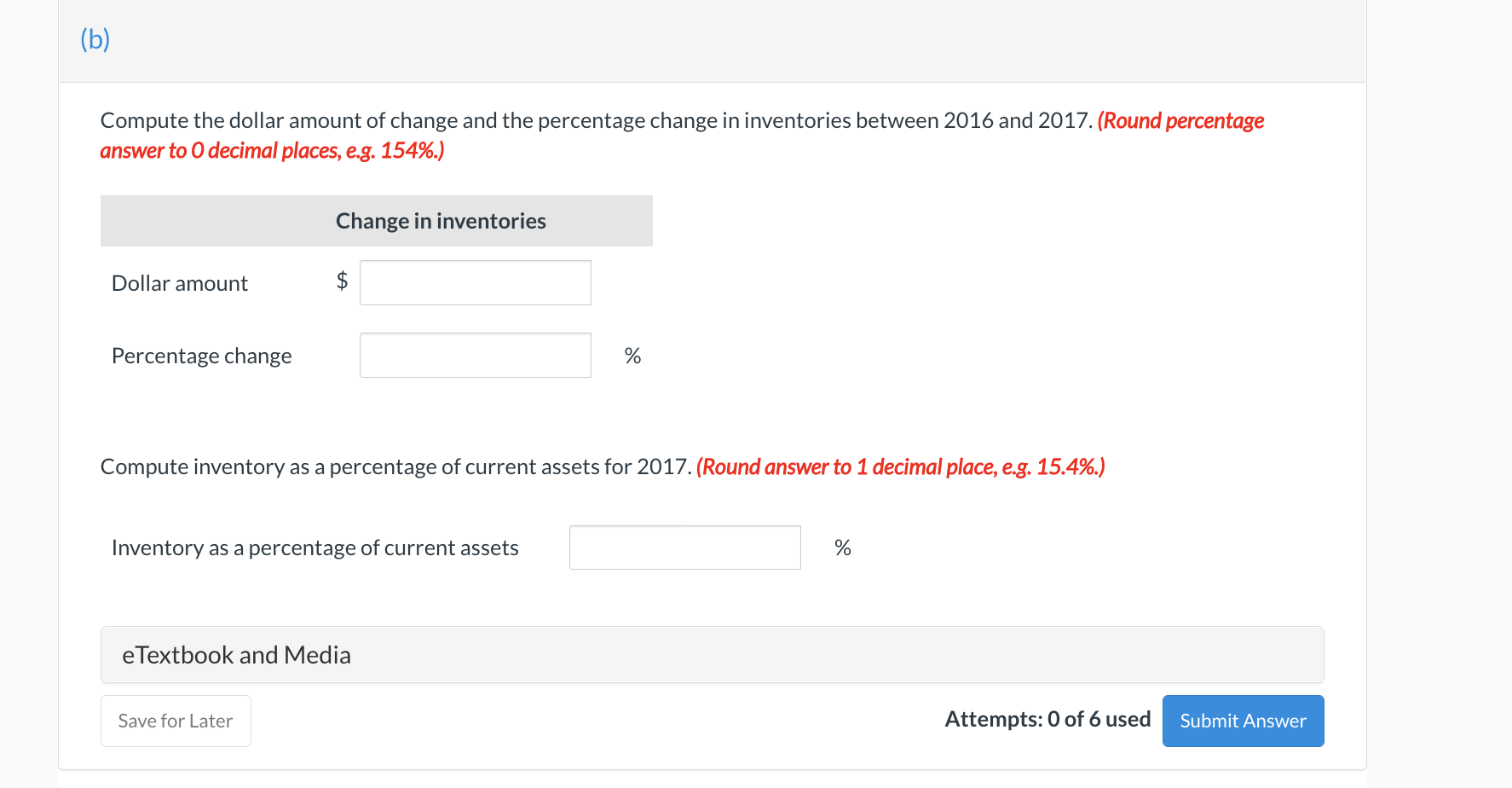
Task: Select the blank field under Change in inventories
Action: [475, 282]
